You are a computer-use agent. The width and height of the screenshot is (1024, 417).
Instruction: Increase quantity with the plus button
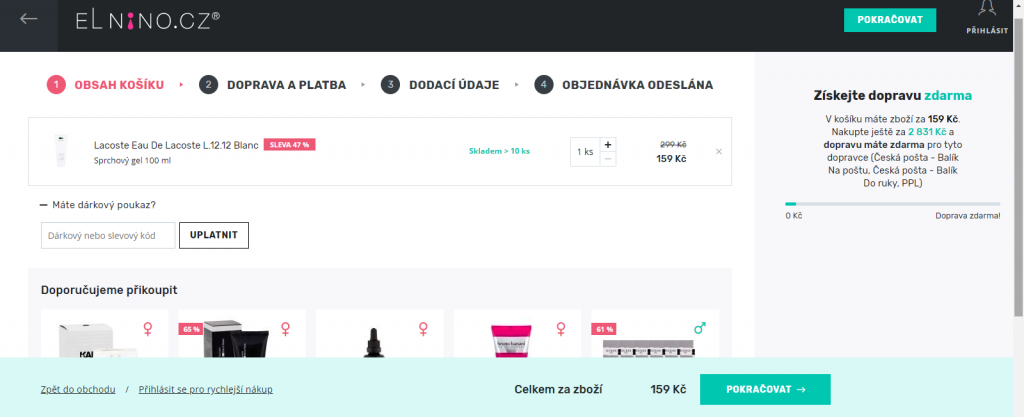pos(607,144)
